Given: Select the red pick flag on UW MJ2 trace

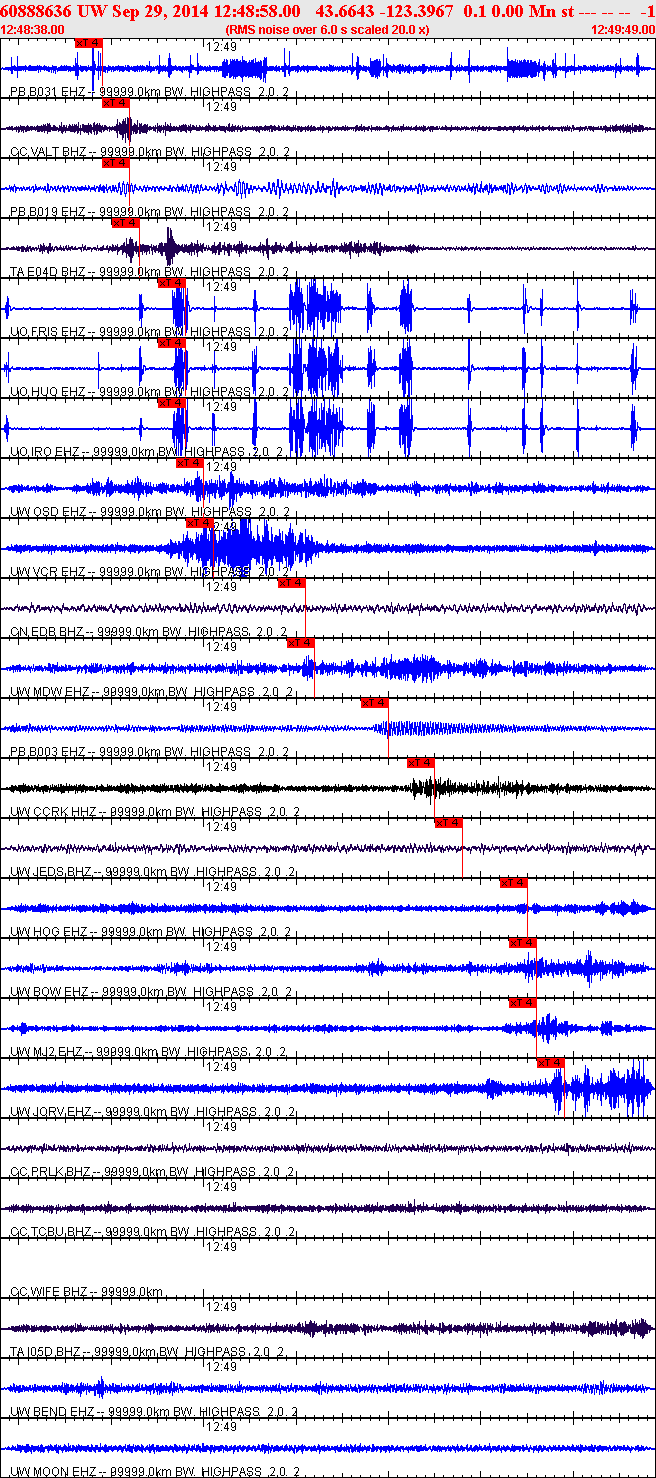Looking at the screenshot, I should (x=523, y=1003).
